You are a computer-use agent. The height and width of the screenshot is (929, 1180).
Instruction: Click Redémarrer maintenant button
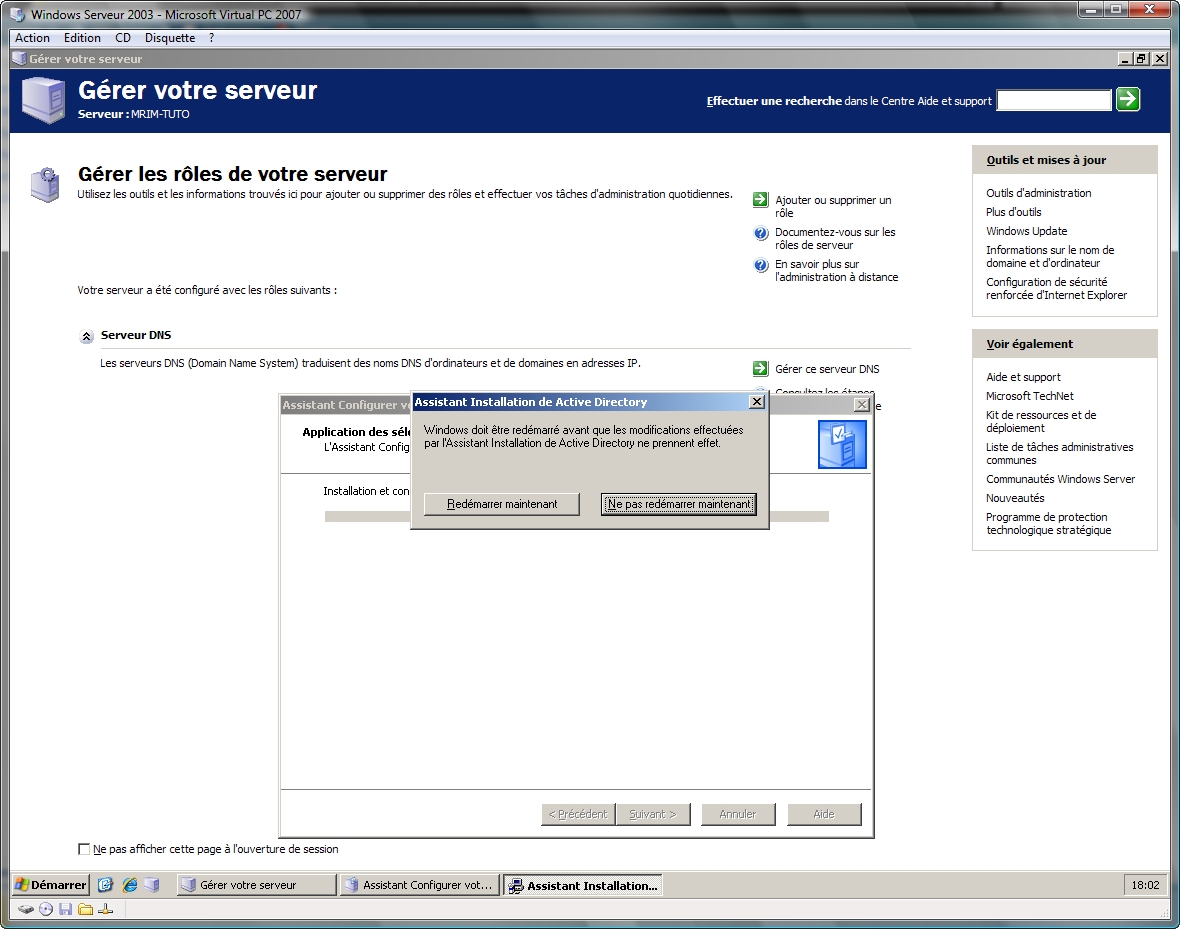pos(502,504)
